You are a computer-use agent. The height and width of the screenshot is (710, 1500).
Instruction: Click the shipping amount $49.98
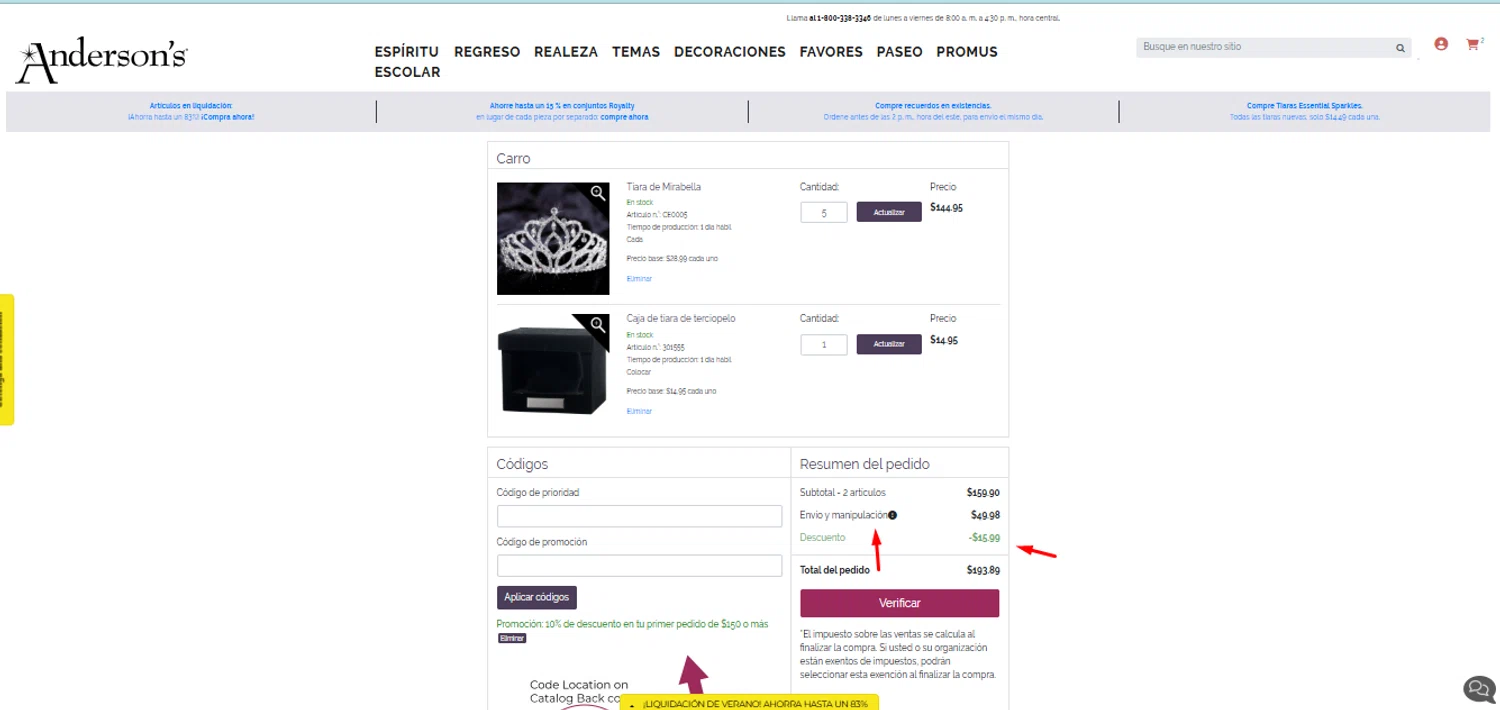click(985, 516)
